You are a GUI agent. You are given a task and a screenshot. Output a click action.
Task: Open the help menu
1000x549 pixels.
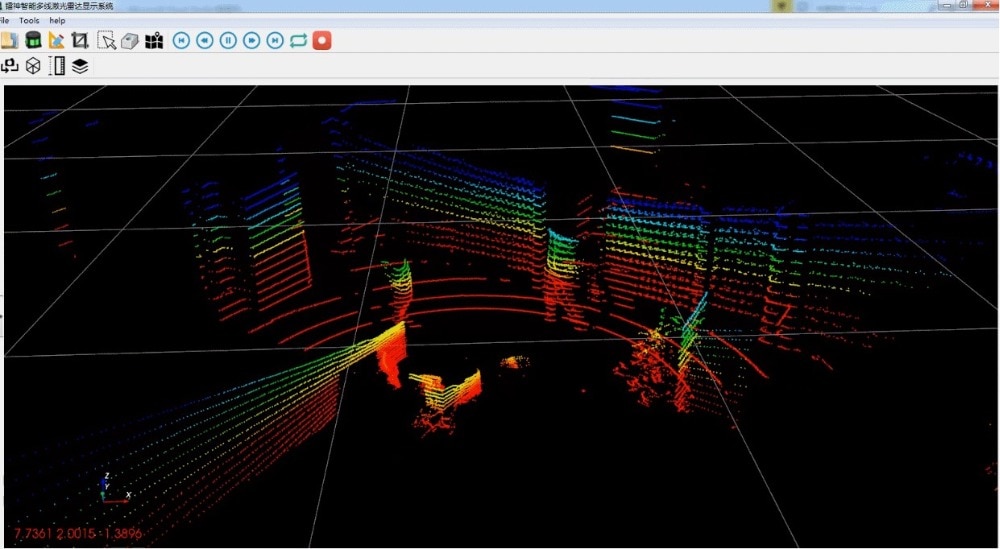[57, 20]
